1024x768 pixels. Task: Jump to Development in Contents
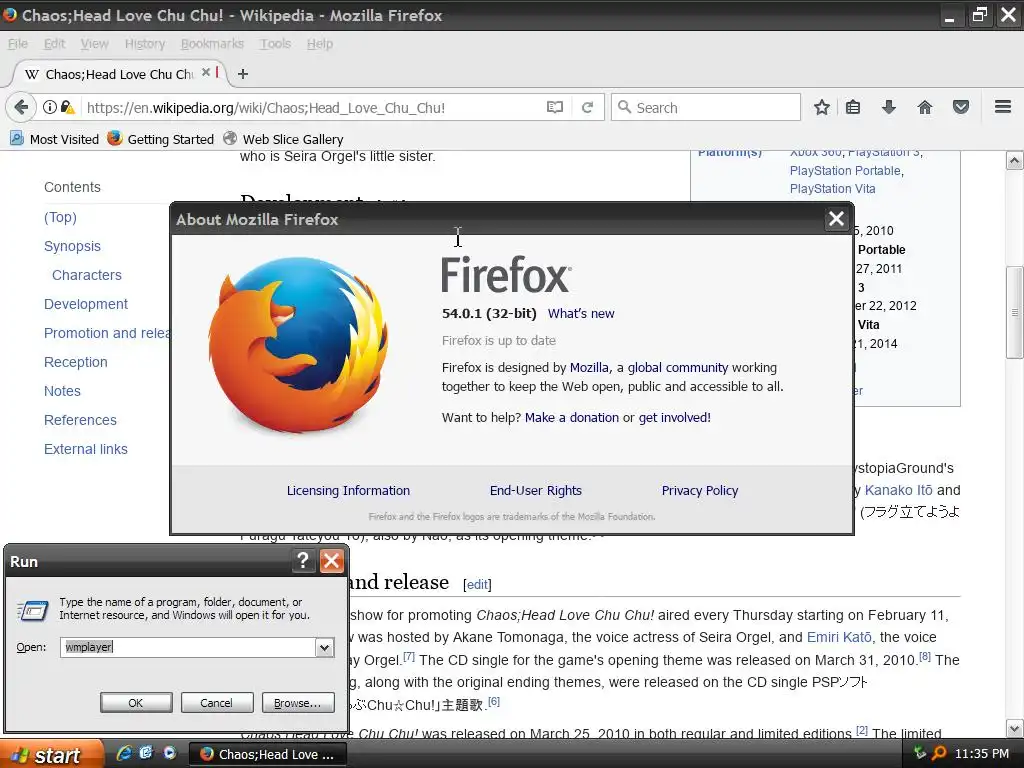click(x=86, y=304)
